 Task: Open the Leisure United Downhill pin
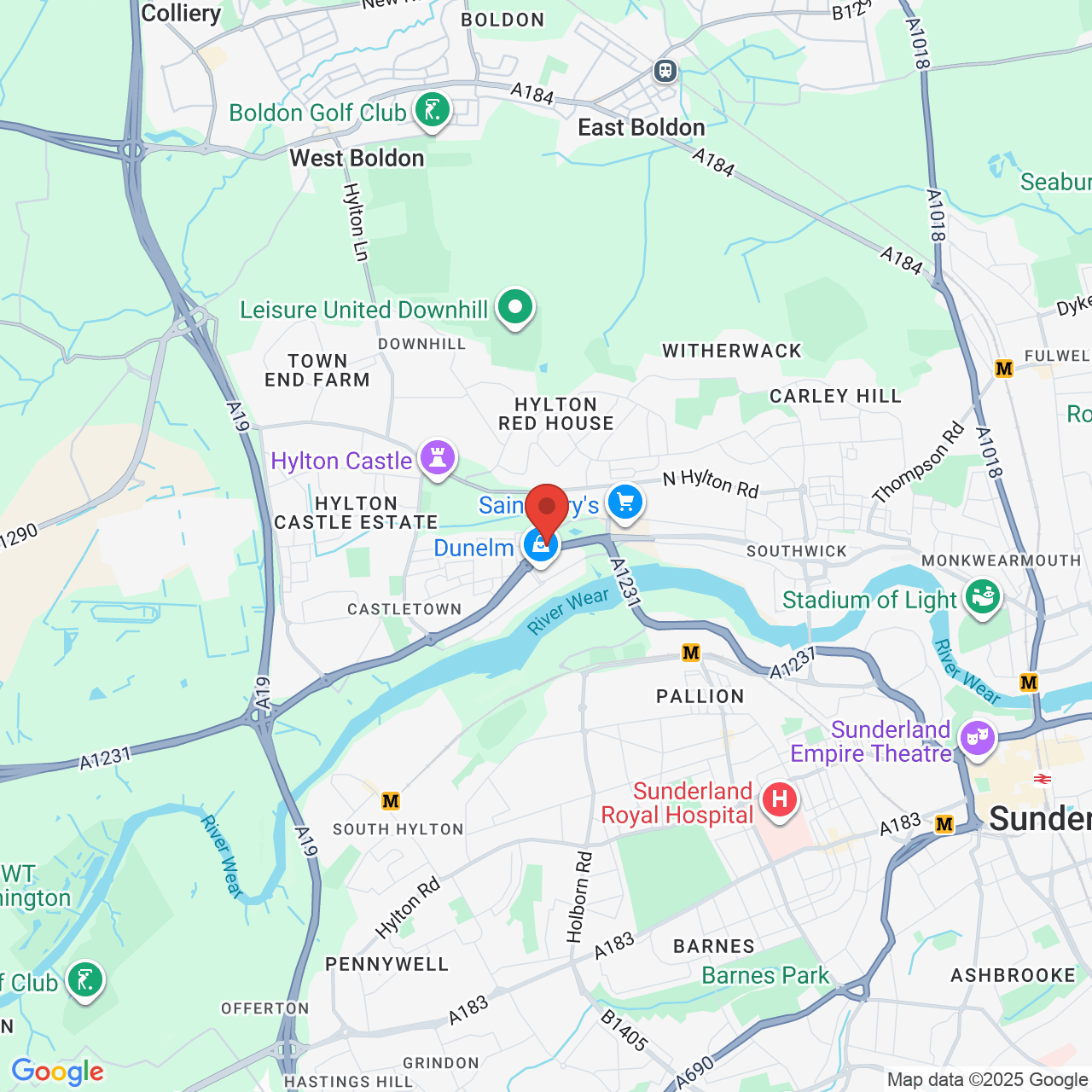click(x=514, y=308)
